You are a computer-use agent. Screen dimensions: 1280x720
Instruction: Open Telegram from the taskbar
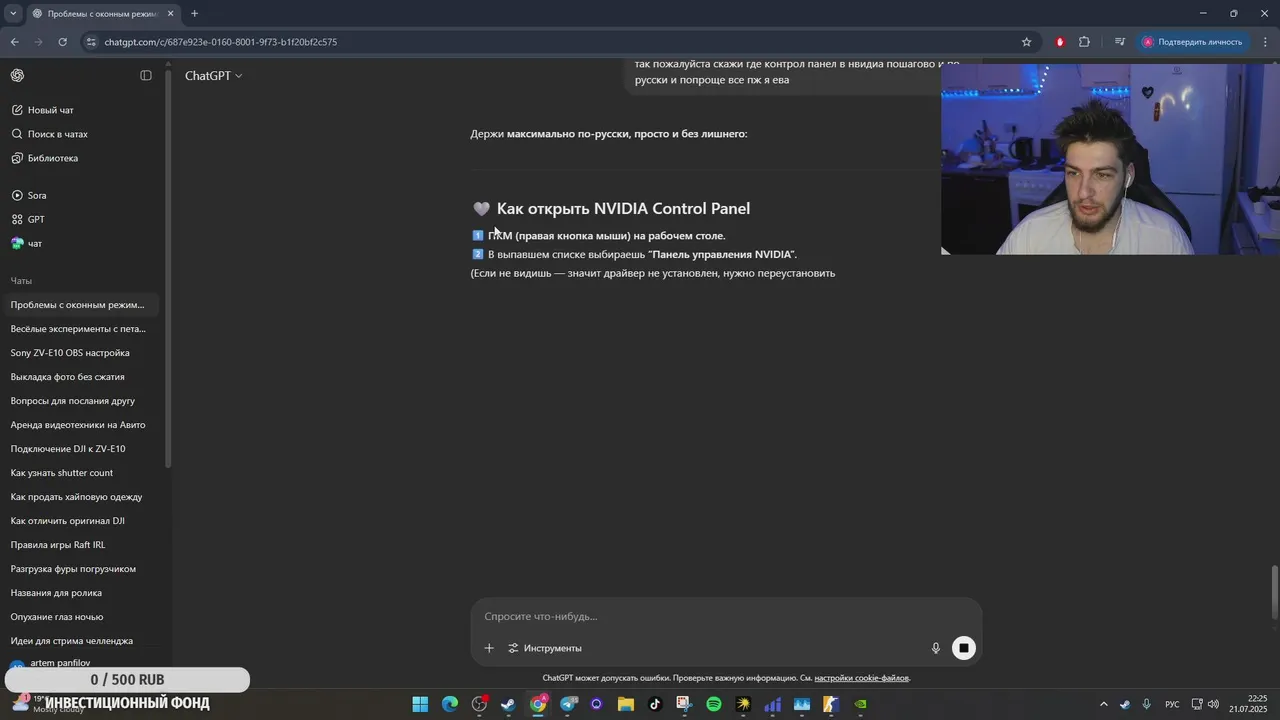coord(568,704)
